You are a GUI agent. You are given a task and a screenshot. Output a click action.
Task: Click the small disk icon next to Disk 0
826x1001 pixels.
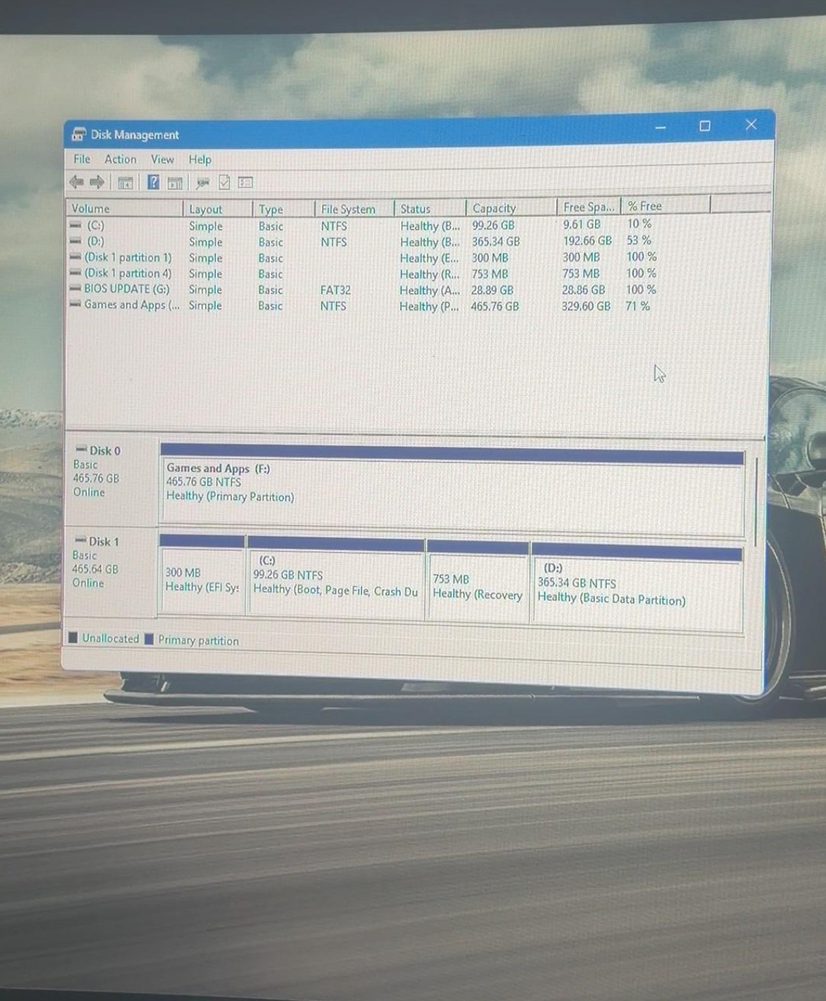click(81, 449)
